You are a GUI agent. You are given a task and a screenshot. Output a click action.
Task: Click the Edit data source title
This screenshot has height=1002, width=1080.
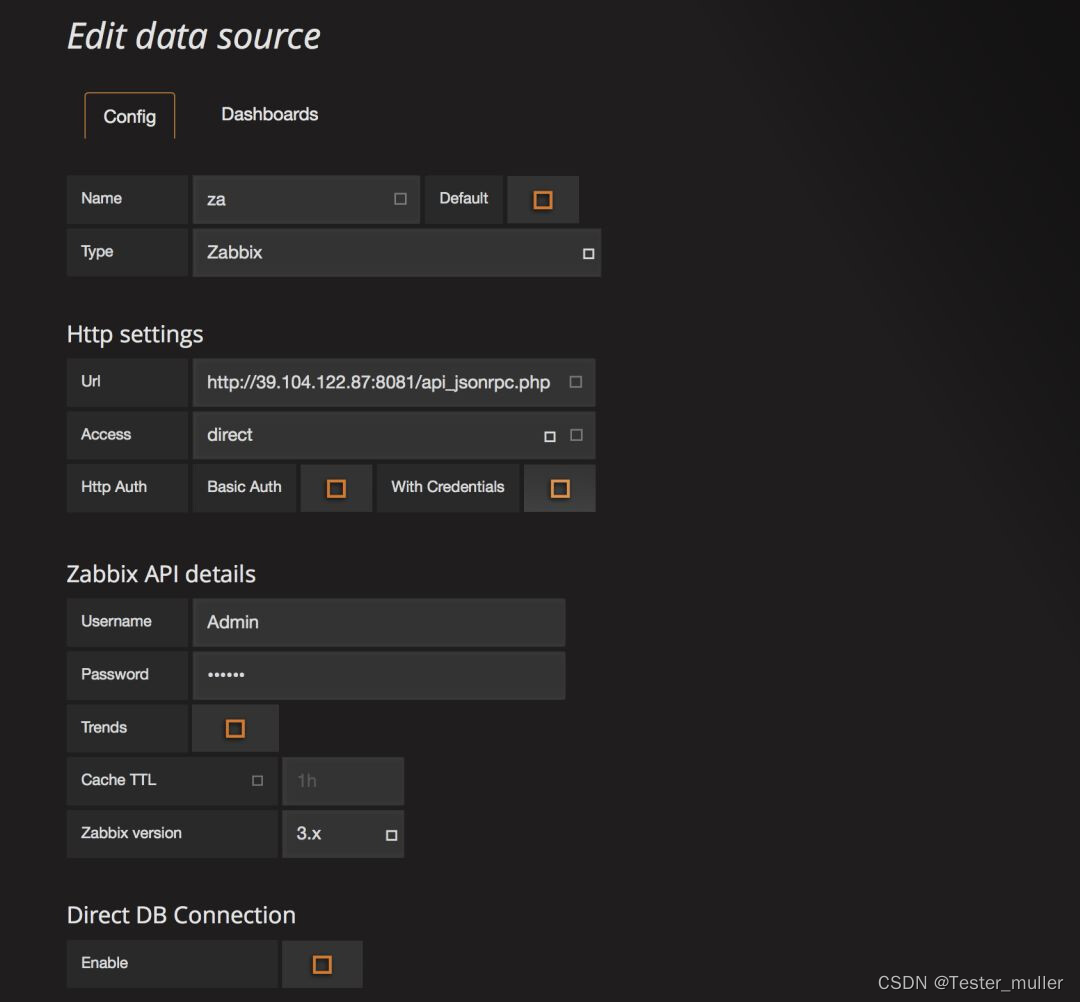194,36
